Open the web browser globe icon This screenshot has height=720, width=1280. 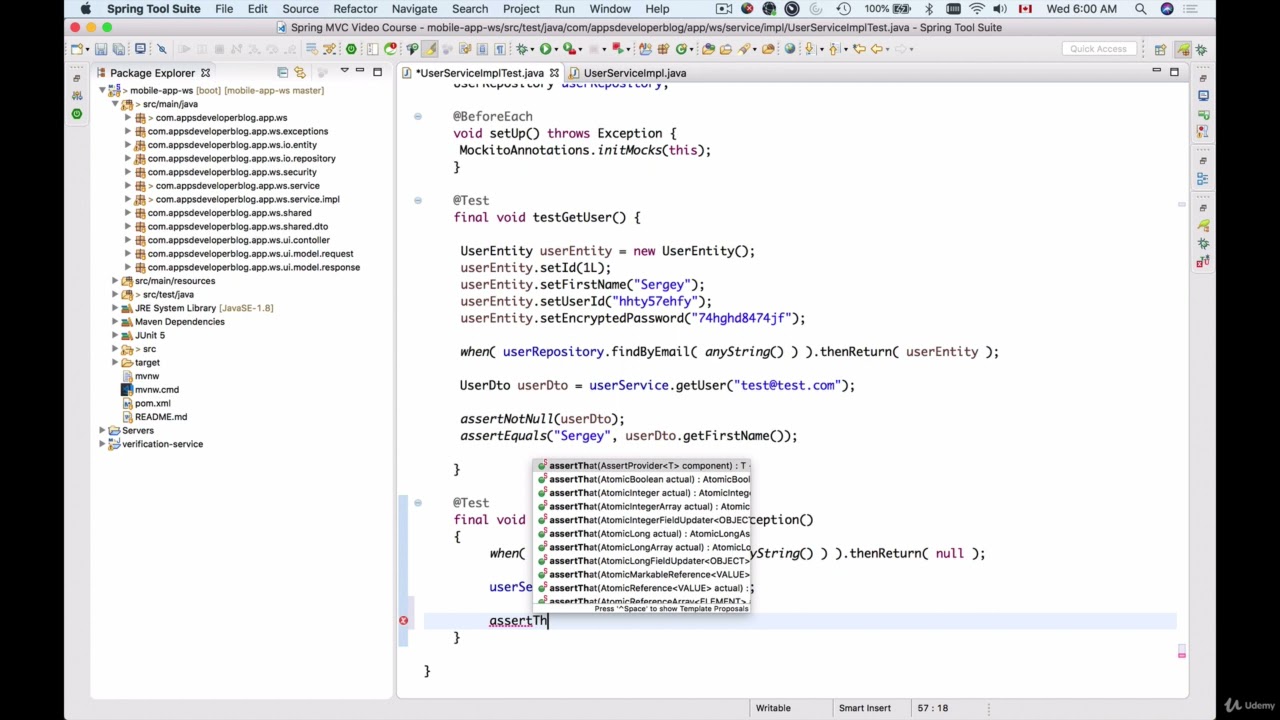point(790,48)
